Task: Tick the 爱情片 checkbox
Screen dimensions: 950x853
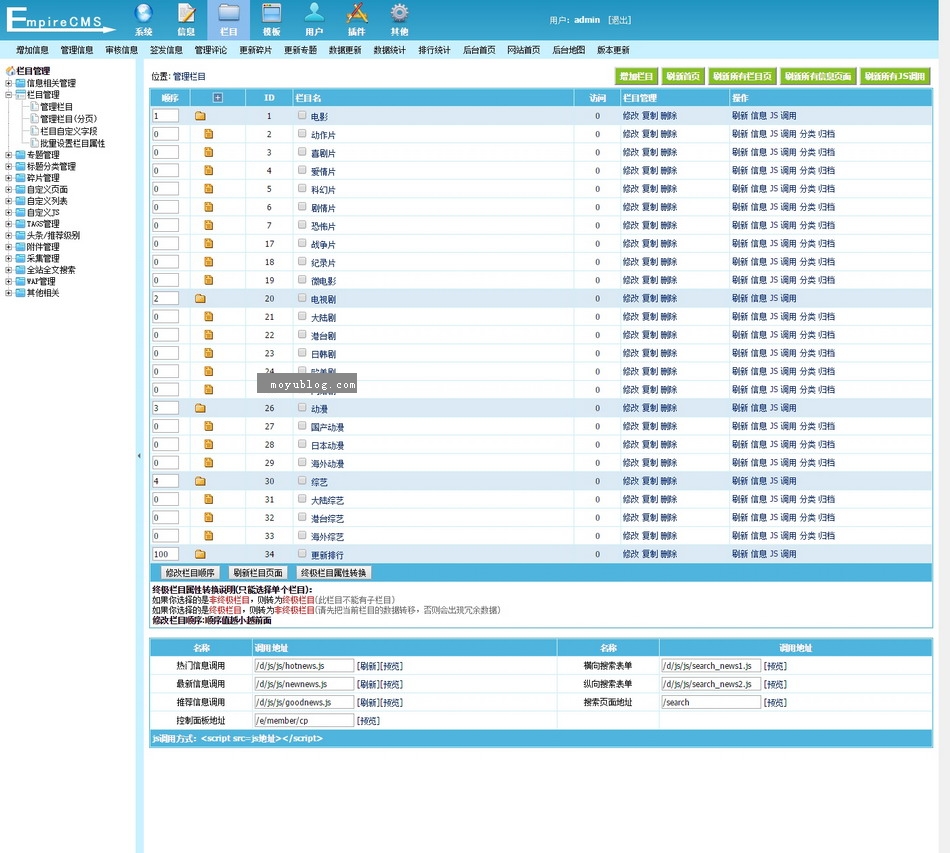Action: point(302,170)
